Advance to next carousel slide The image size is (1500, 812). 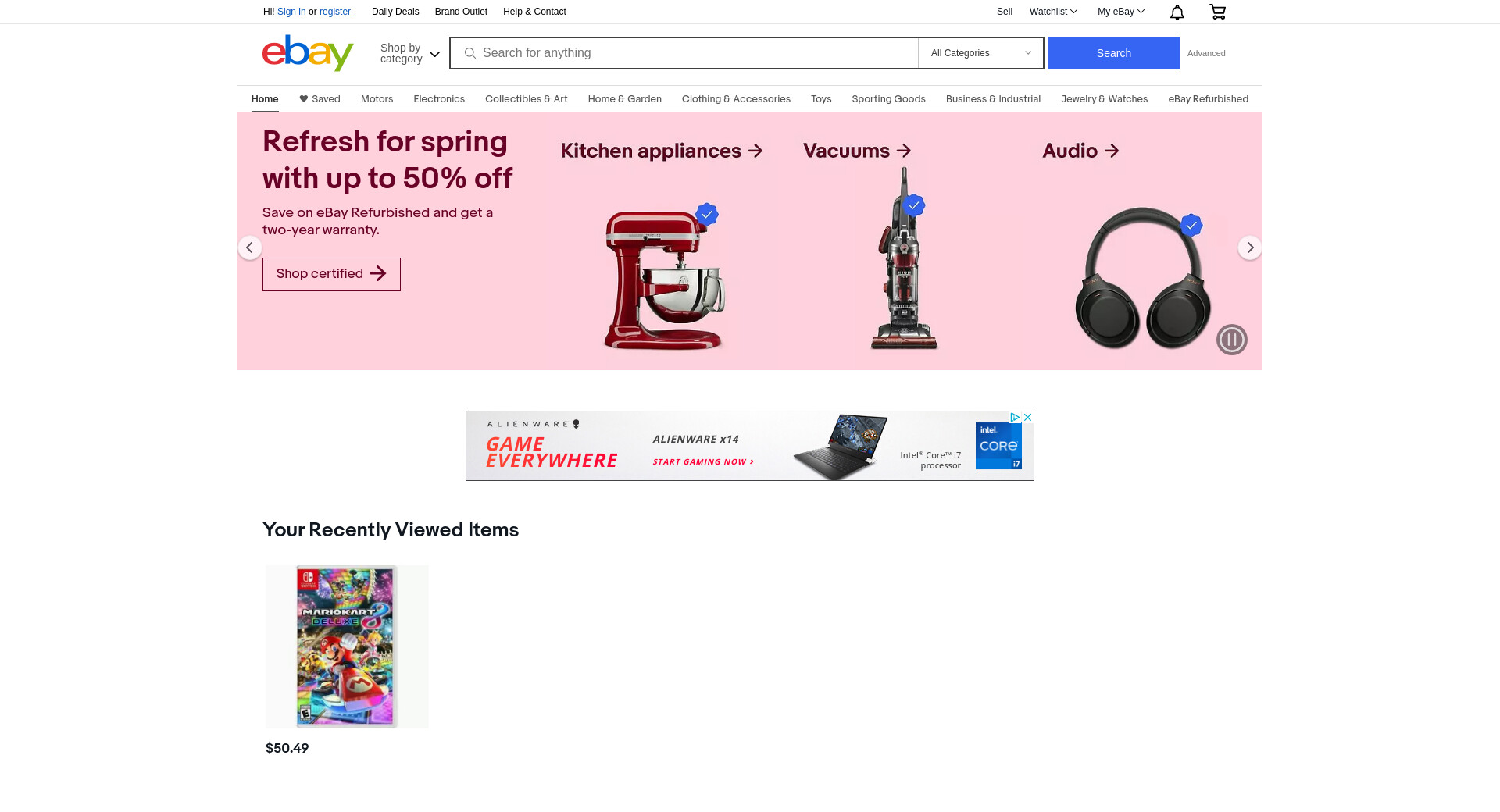pos(1250,248)
